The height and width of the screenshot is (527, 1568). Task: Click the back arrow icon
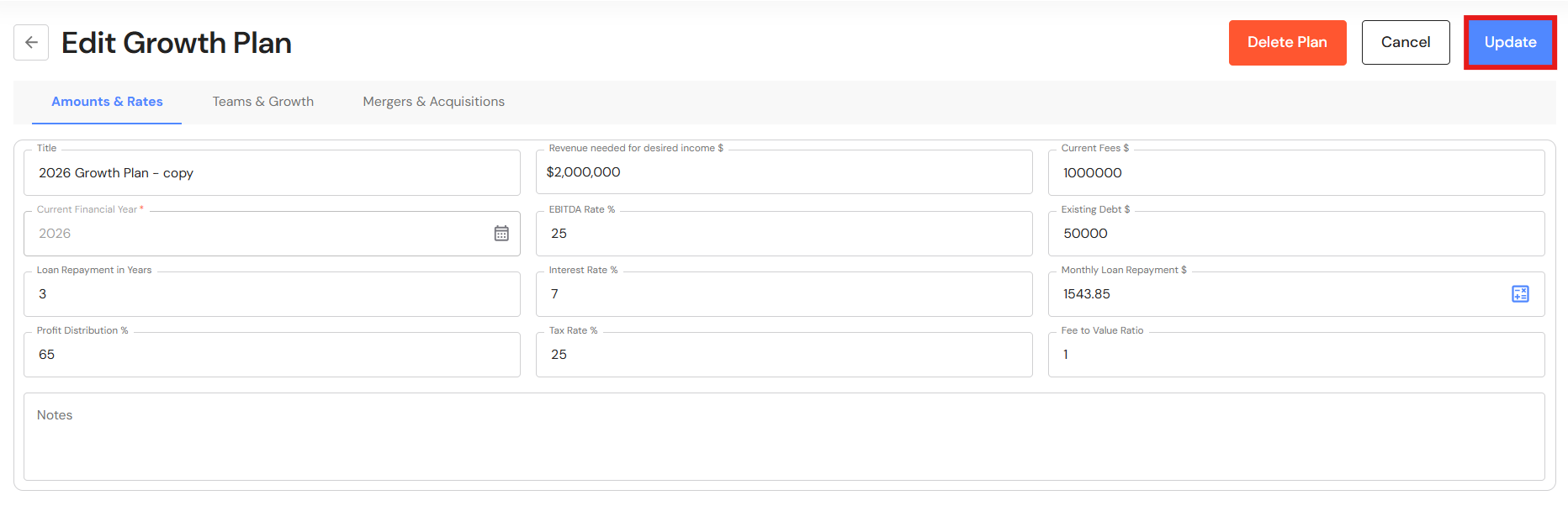pos(31,42)
